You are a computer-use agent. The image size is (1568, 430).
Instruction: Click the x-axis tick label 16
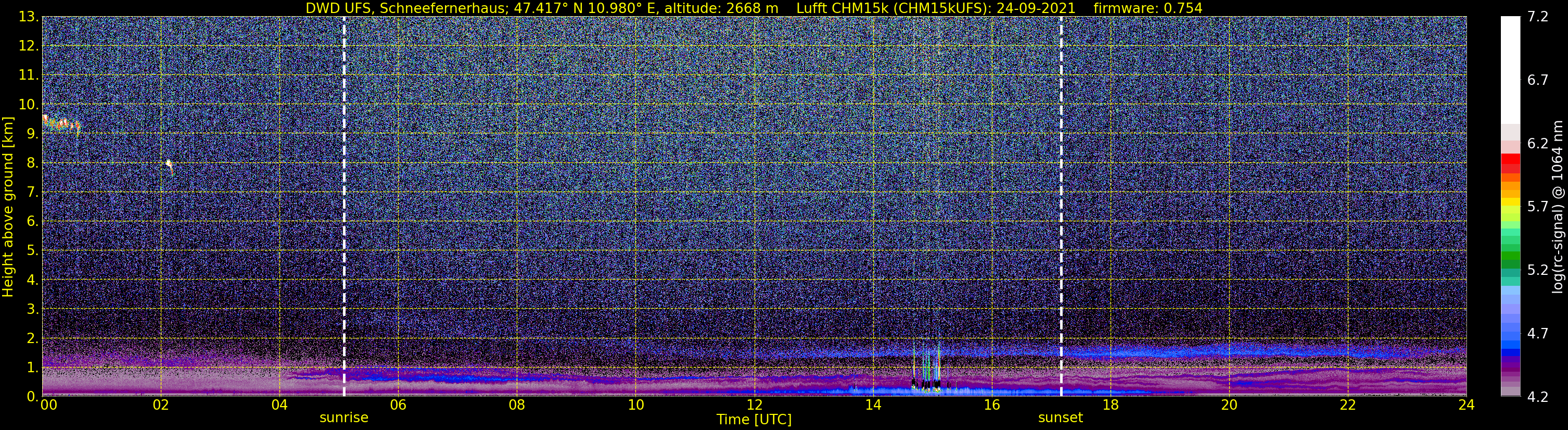tap(991, 405)
